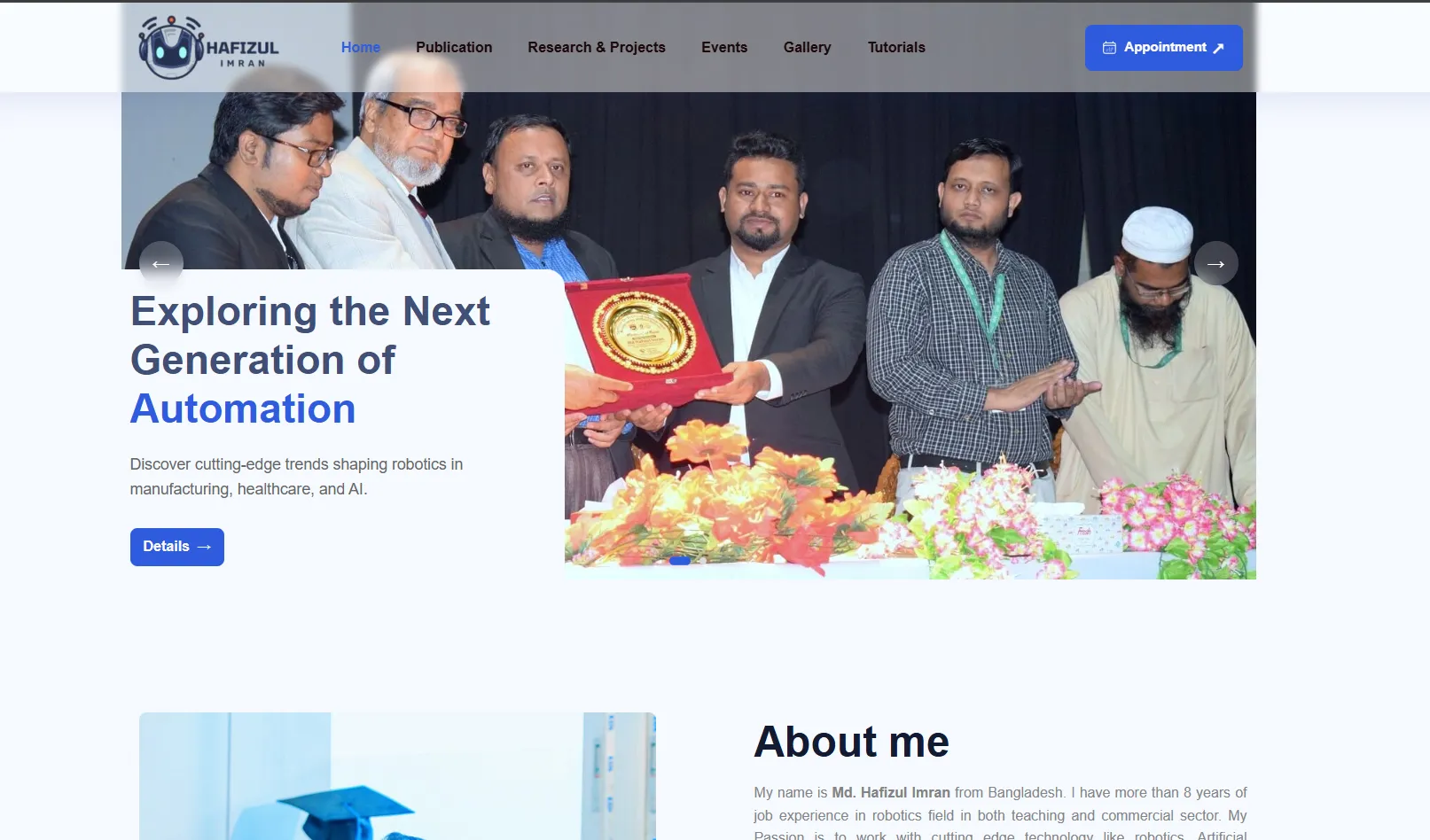
Task: View the Tutorials page
Action: pos(896,47)
